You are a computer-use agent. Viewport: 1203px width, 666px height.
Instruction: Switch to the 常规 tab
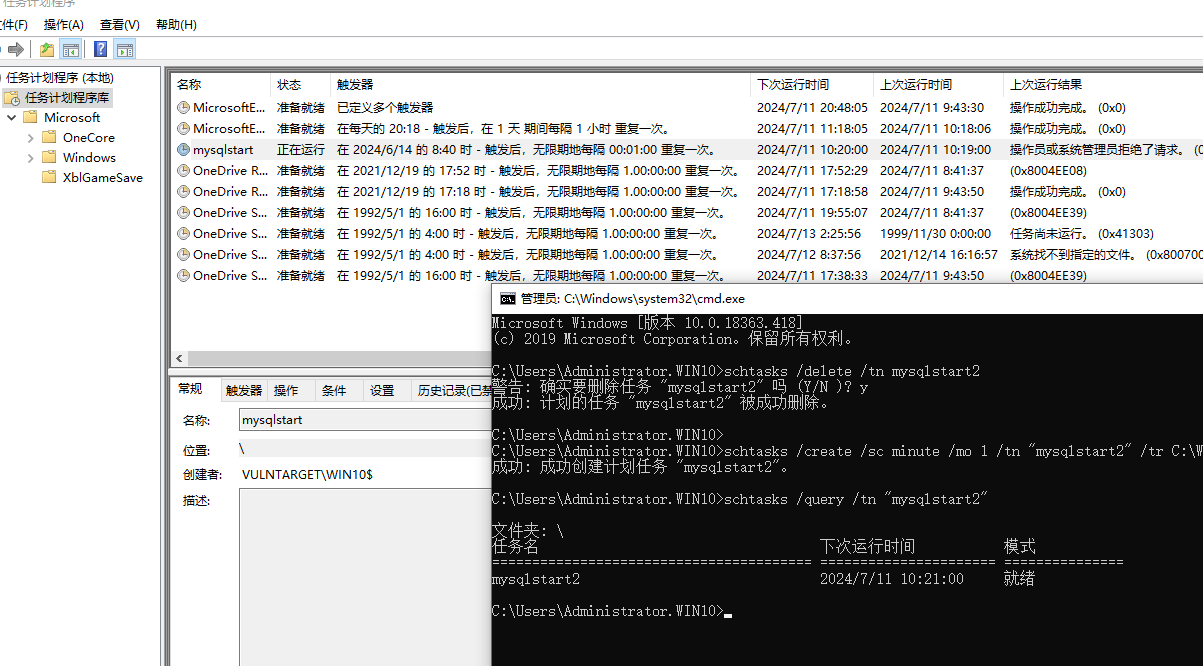[x=190, y=389]
